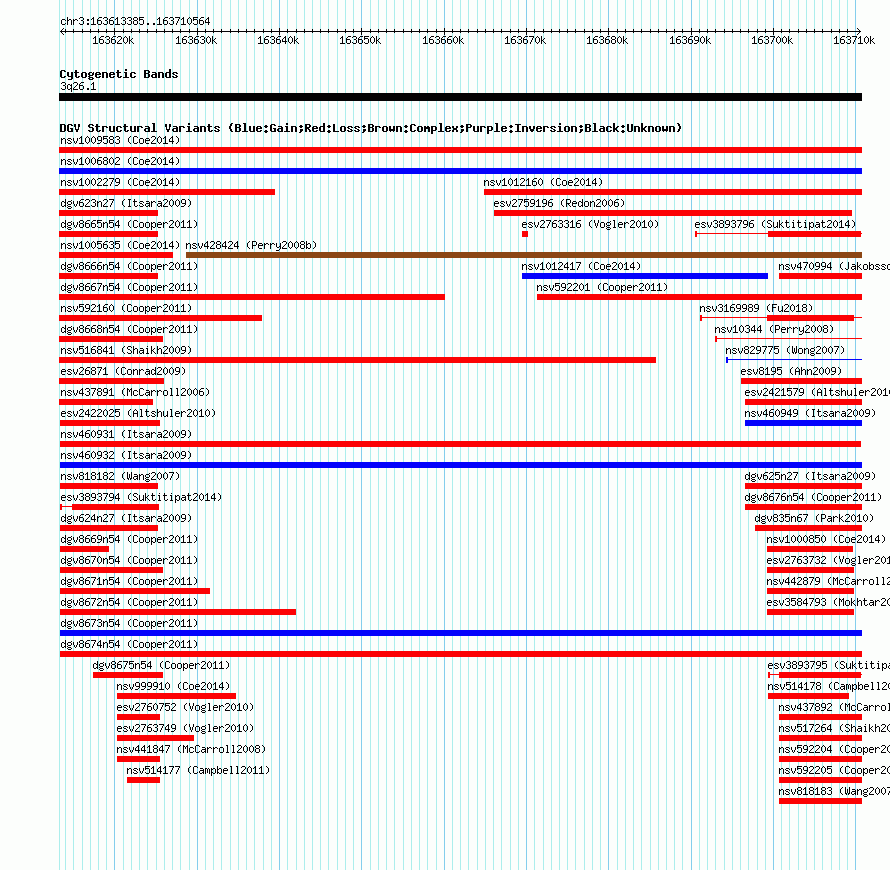Open the dgv835n67 (Park2010) label
Screen dimensions: 890x870
pos(814,518)
